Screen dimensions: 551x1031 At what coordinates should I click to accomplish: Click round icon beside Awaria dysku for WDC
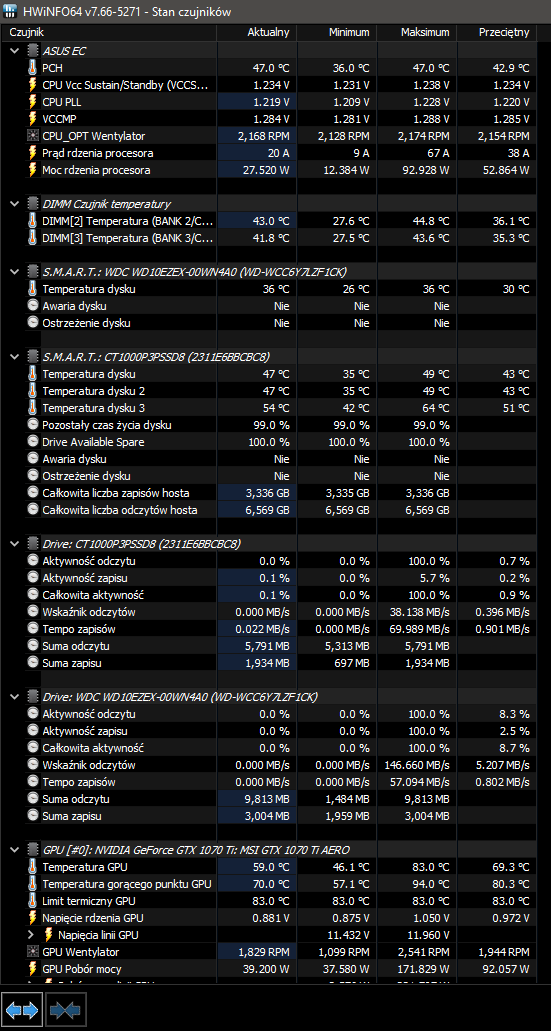pyautogui.click(x=33, y=306)
